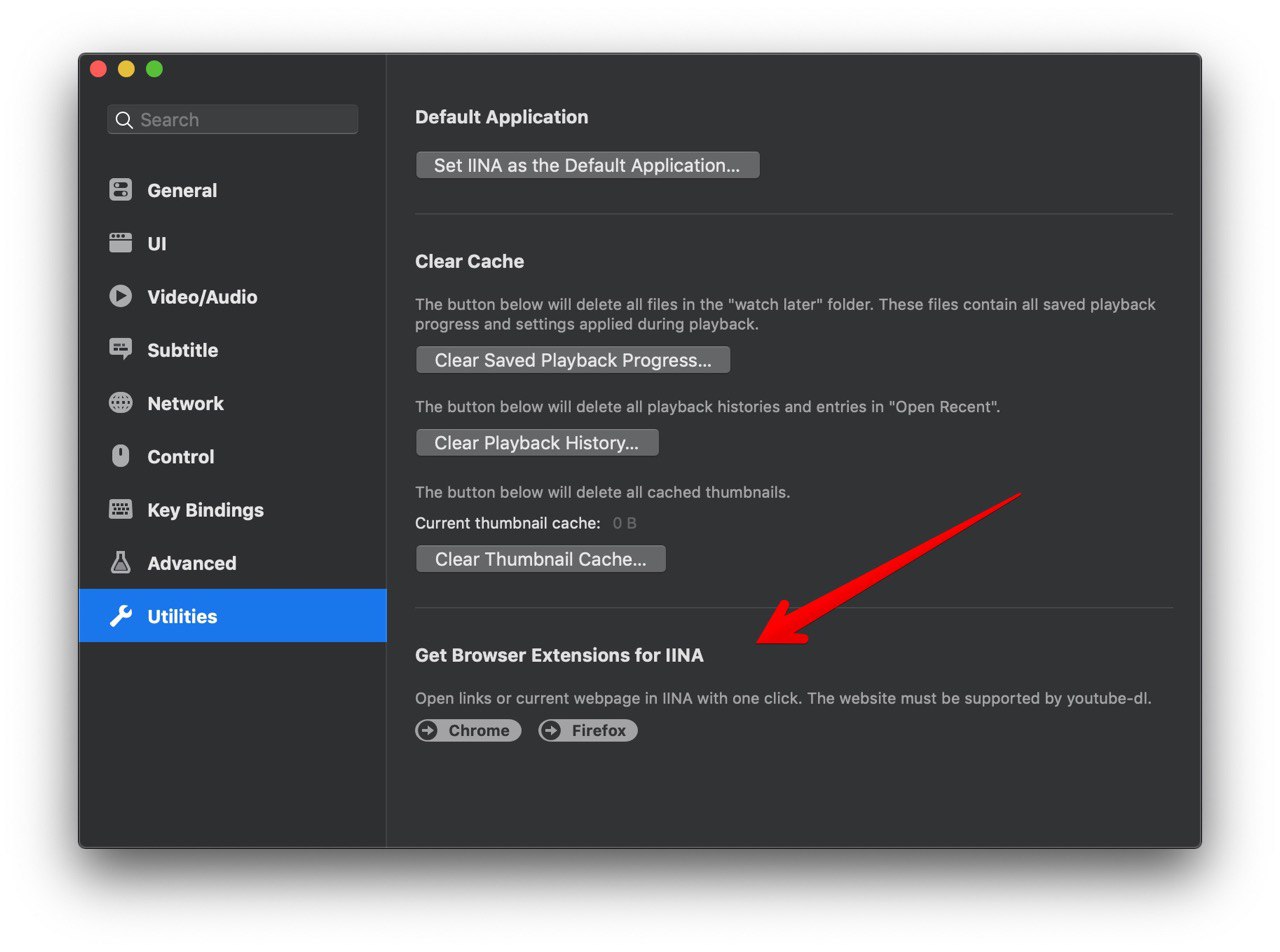Click the 'Clear Cache' heading
Screen dimensions: 1280x952
[x=469, y=261]
